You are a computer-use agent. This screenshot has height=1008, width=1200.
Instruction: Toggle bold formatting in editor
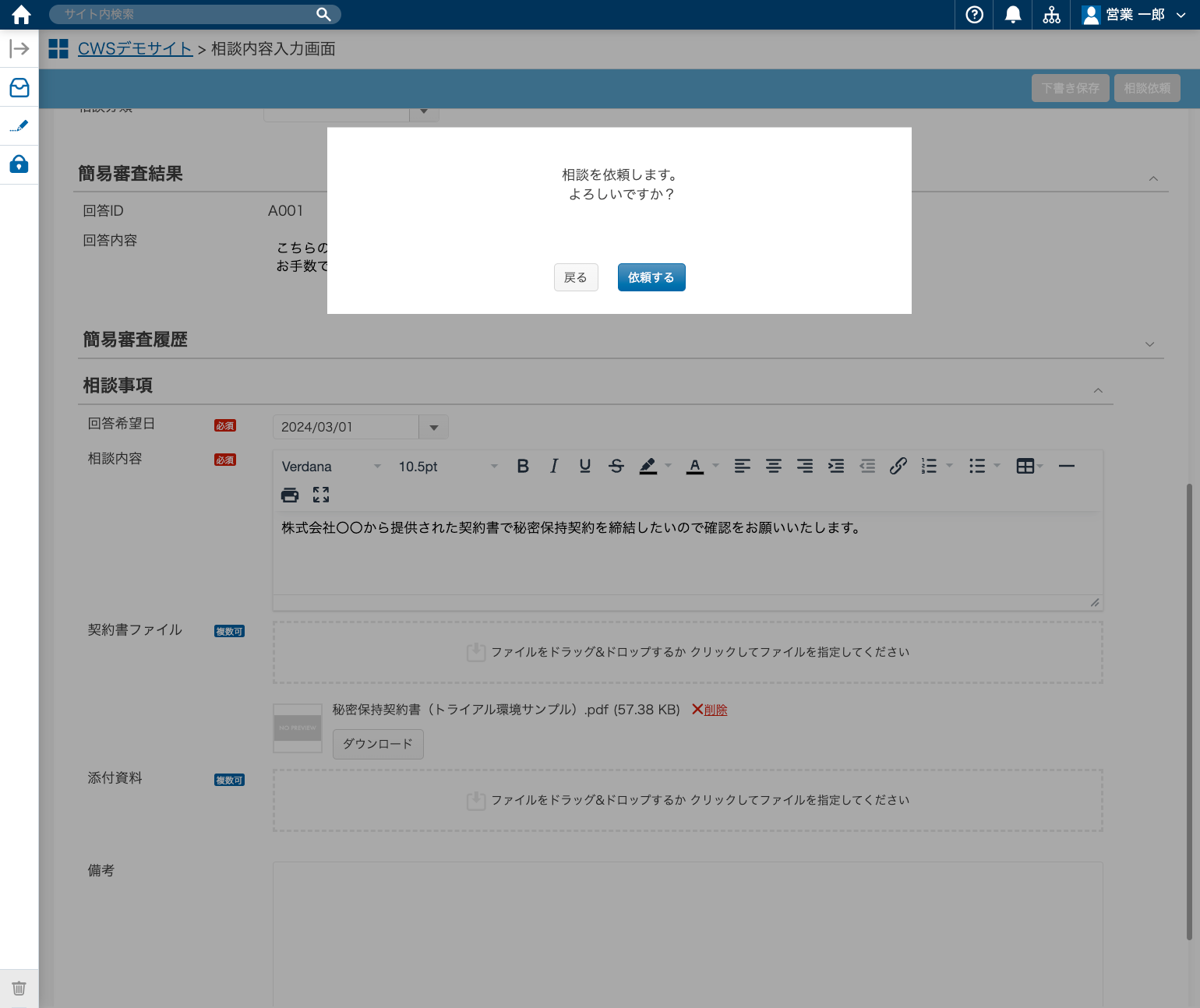pyautogui.click(x=523, y=466)
